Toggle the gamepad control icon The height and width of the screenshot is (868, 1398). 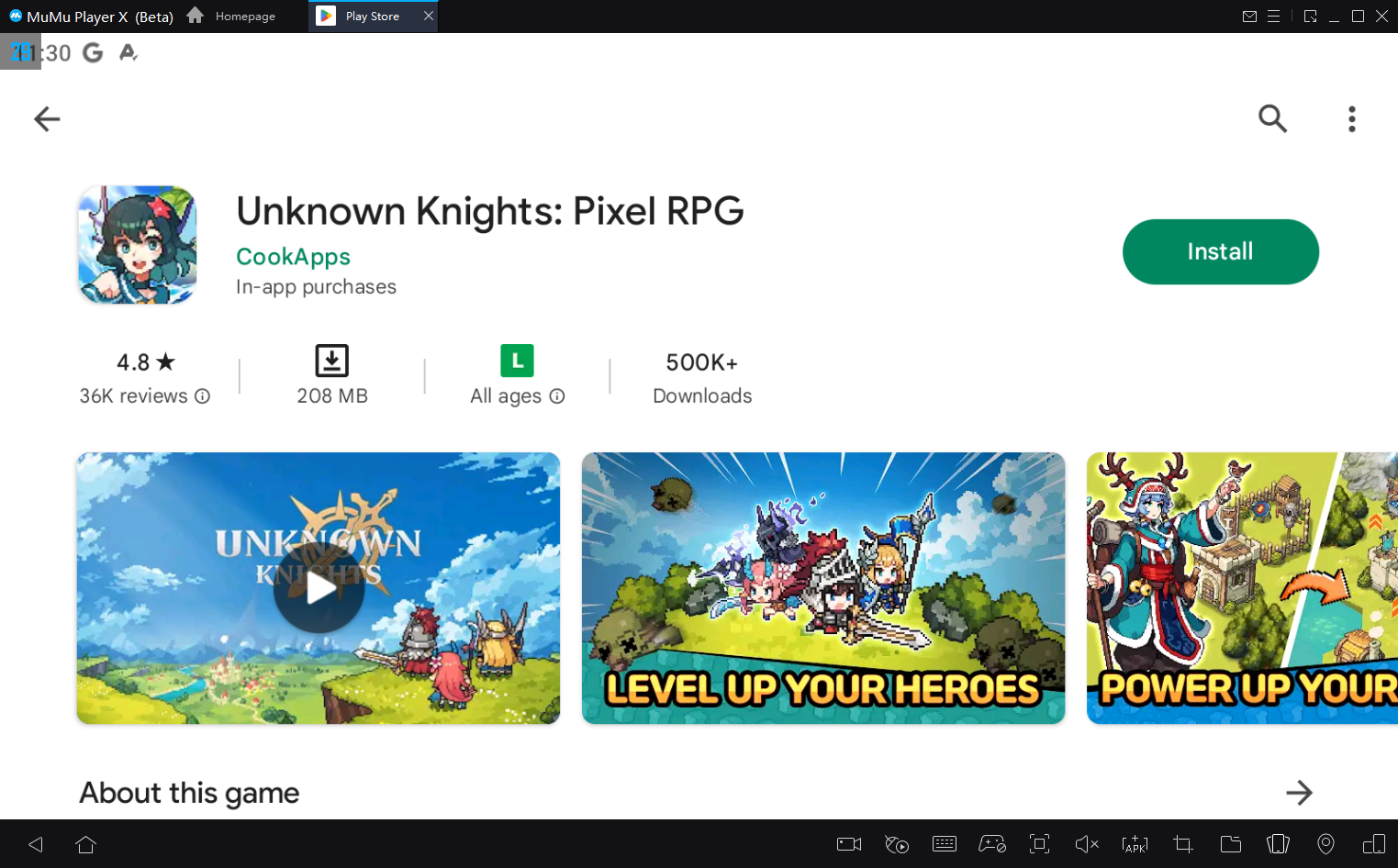pyautogui.click(x=992, y=844)
